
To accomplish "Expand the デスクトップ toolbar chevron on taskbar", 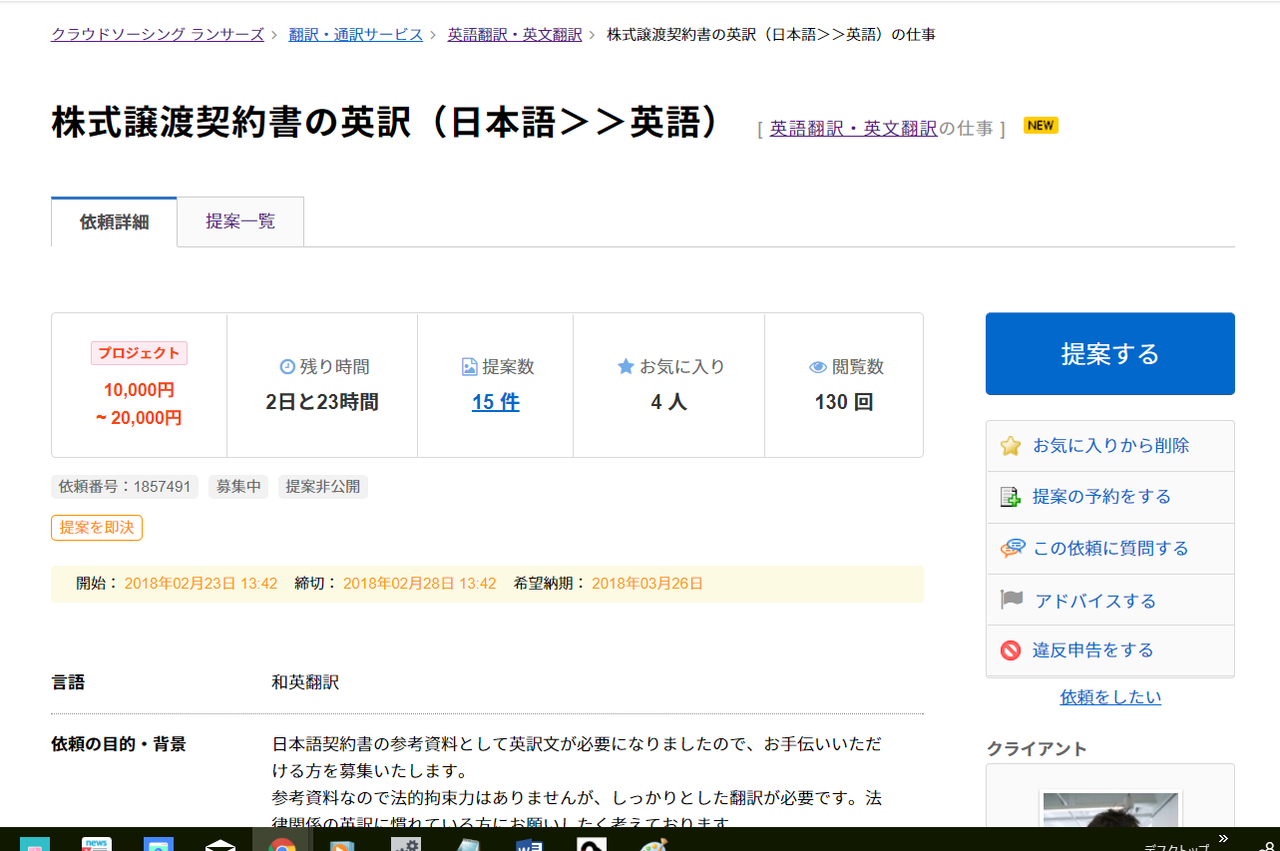I will [1222, 838].
